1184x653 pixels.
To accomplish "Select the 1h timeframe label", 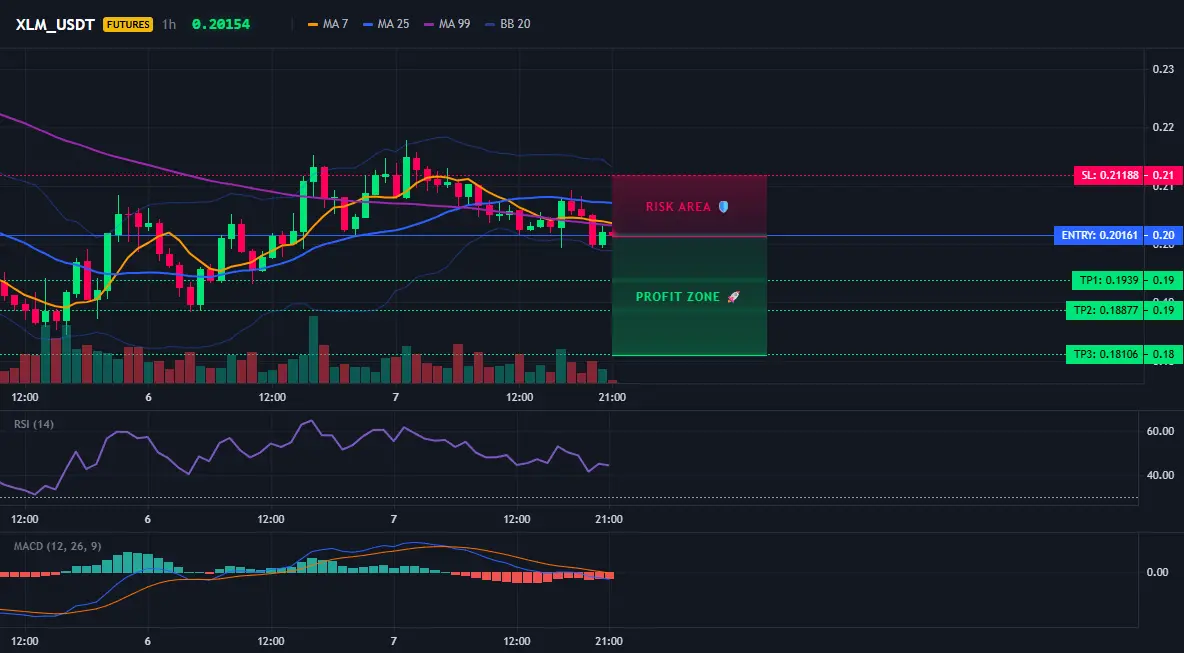I will pos(169,24).
